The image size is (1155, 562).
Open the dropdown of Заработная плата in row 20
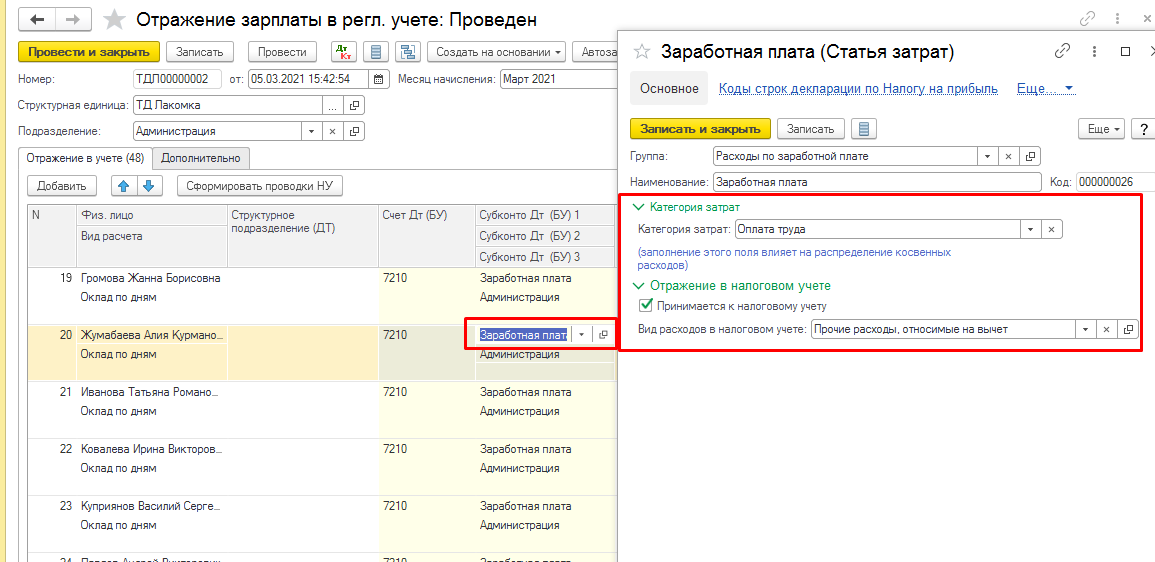click(582, 334)
